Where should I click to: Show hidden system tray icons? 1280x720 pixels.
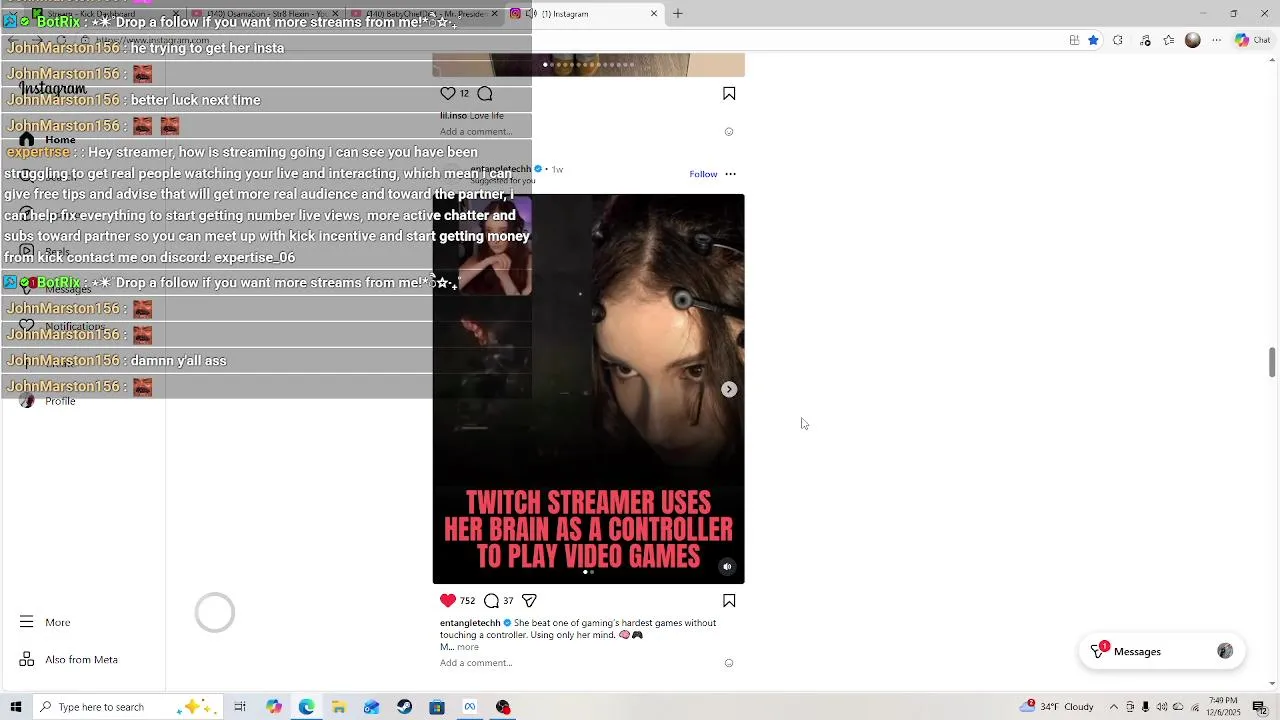[1114, 707]
